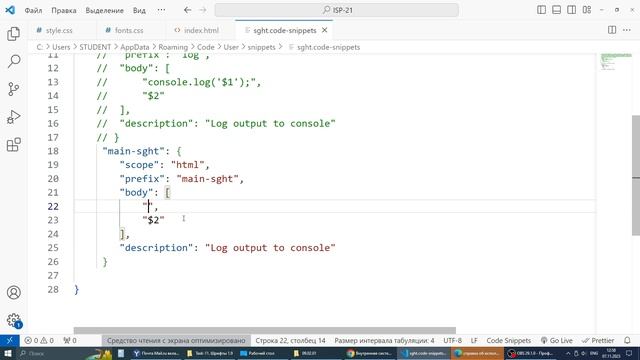
Task: Expand the hidden menus ellipsis in menu bar
Action: coord(162,10)
